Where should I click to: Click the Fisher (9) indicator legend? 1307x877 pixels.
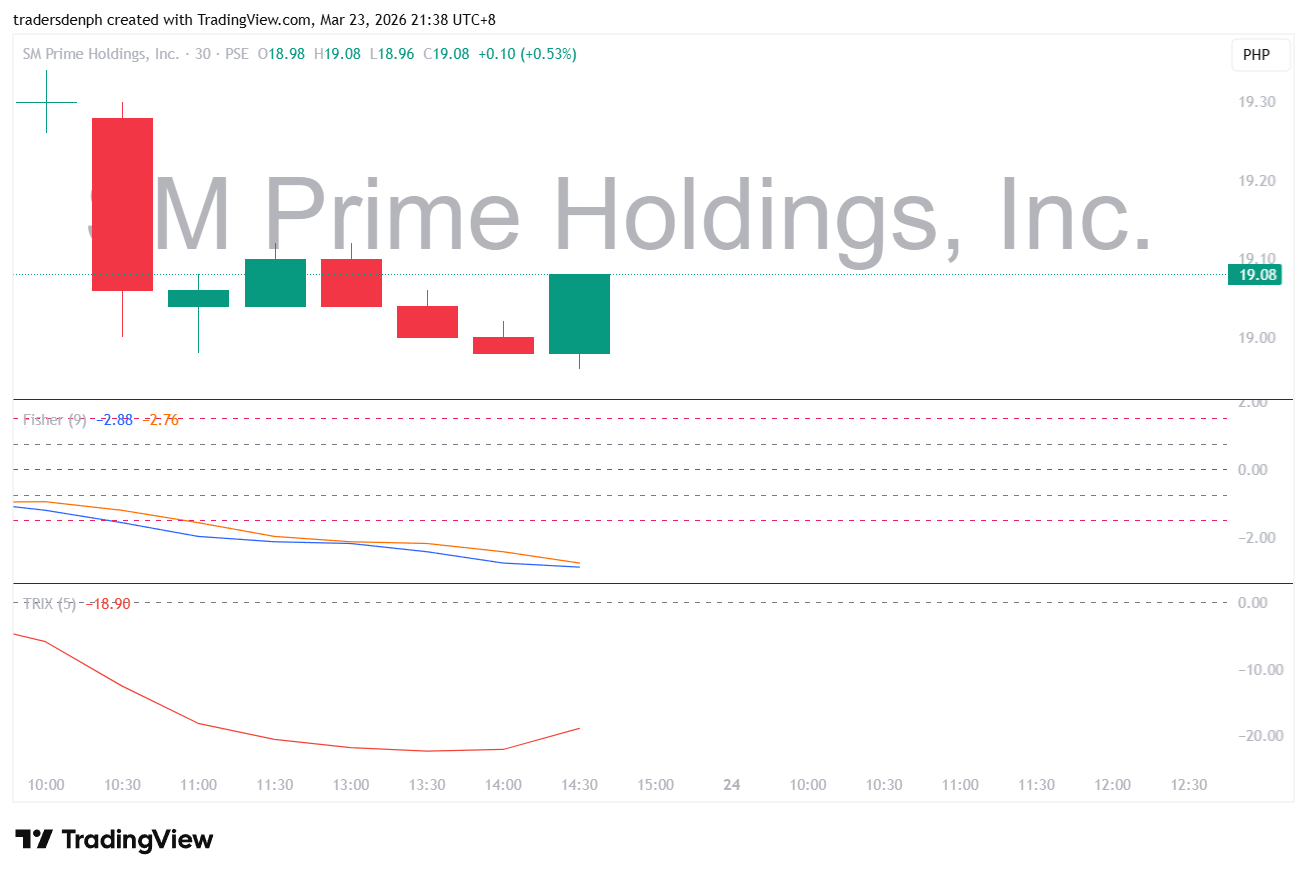pyautogui.click(x=55, y=420)
